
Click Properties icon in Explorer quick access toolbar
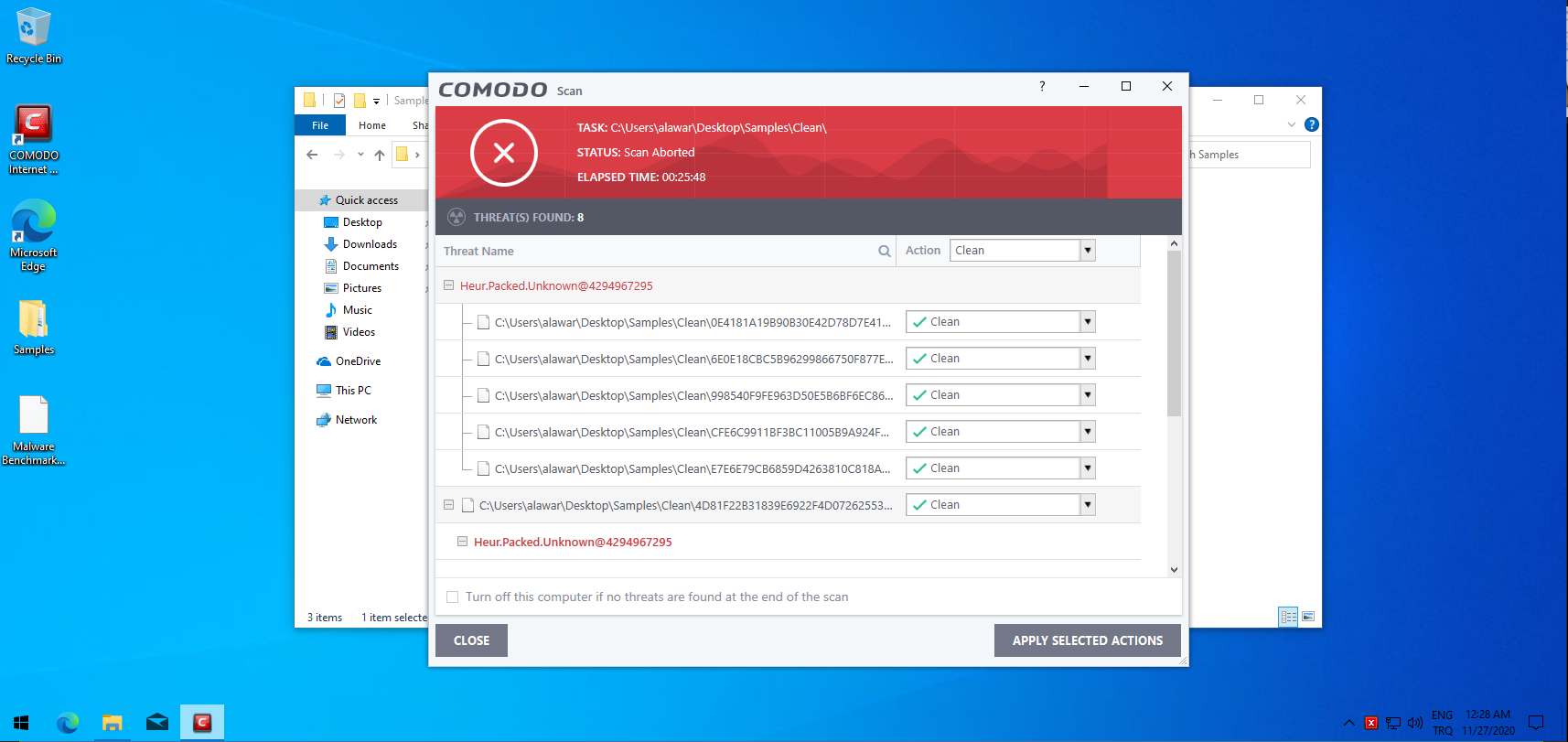click(x=339, y=101)
